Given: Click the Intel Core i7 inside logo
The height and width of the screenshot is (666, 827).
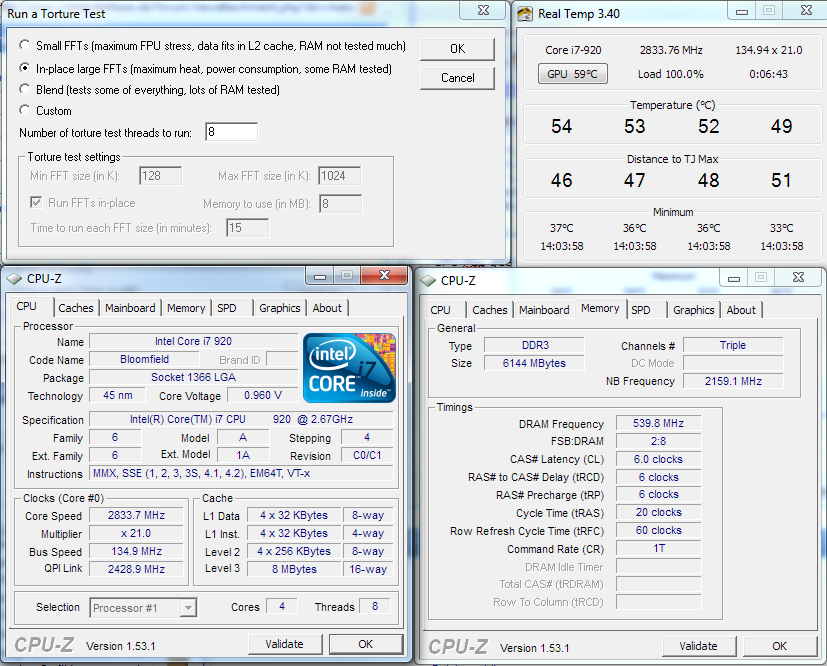Looking at the screenshot, I should (x=349, y=368).
